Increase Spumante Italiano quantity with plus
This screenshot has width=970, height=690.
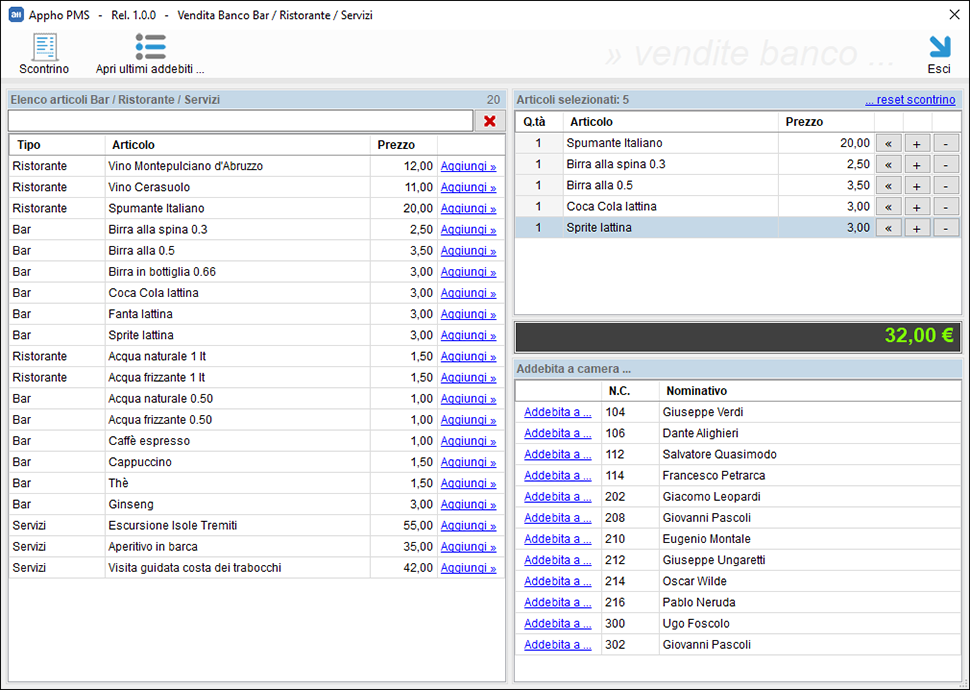(x=917, y=144)
